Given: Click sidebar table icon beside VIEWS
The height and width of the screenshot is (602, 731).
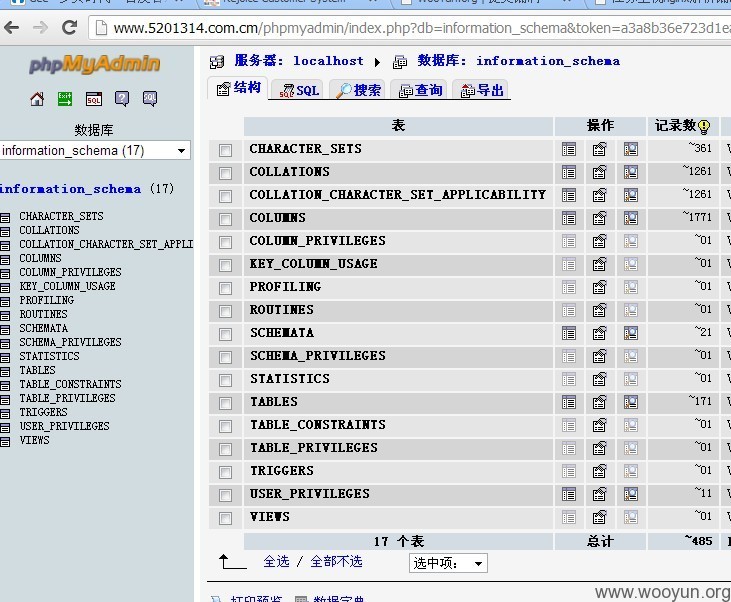Looking at the screenshot, I should (x=5, y=442).
